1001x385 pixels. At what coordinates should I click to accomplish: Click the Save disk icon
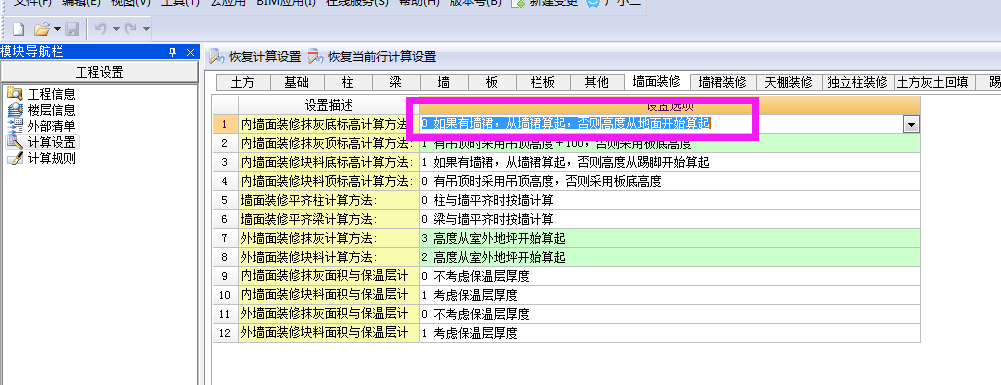(72, 29)
